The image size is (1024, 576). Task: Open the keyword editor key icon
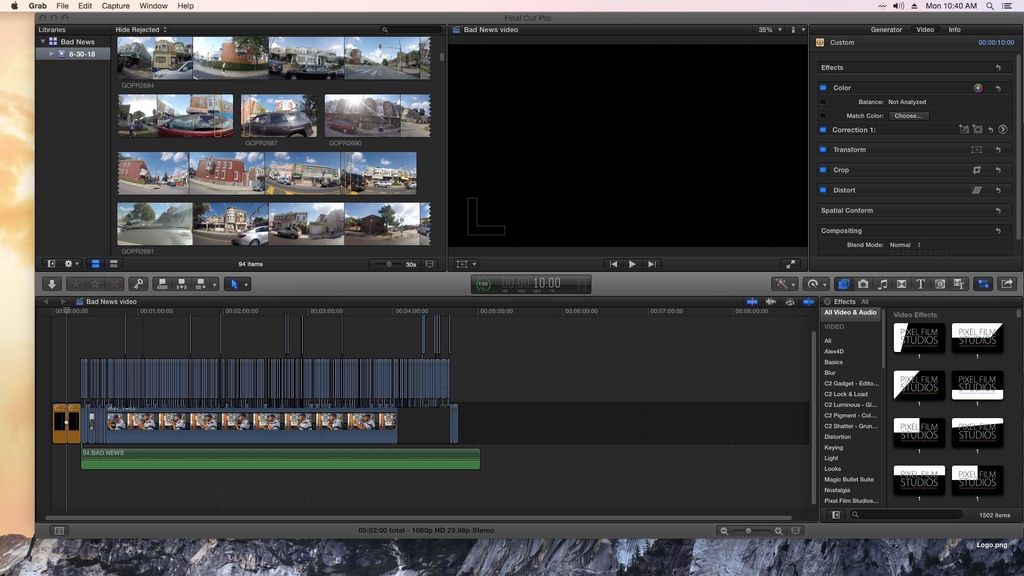[138, 284]
